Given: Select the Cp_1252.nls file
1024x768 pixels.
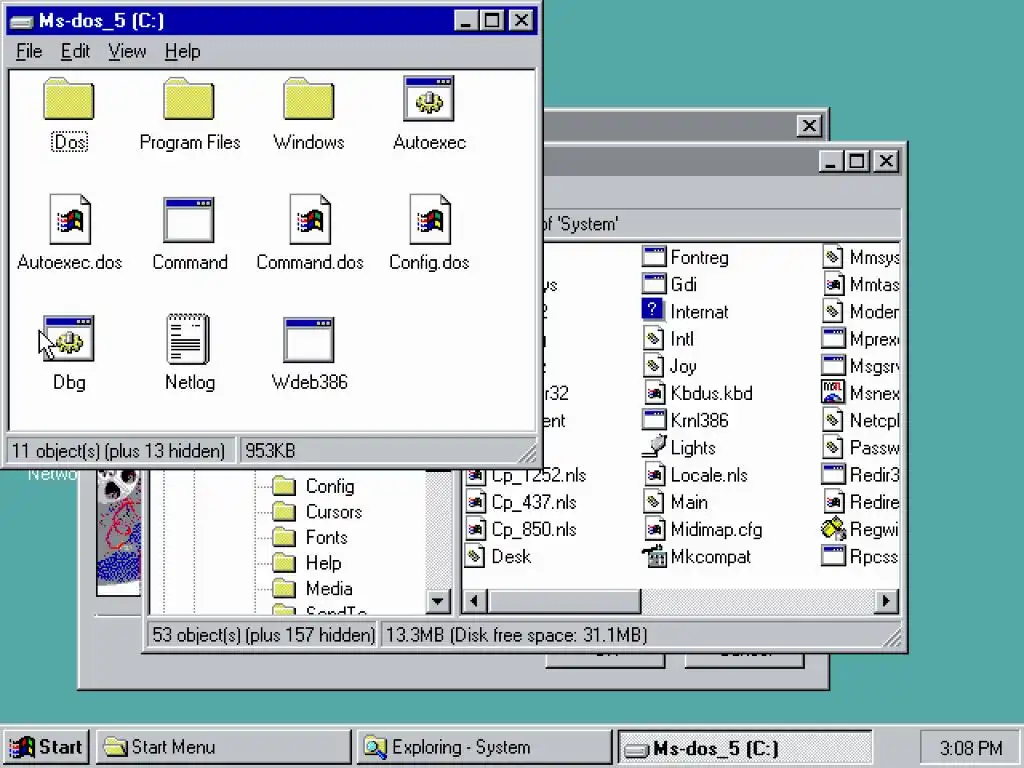Looking at the screenshot, I should pos(526,475).
